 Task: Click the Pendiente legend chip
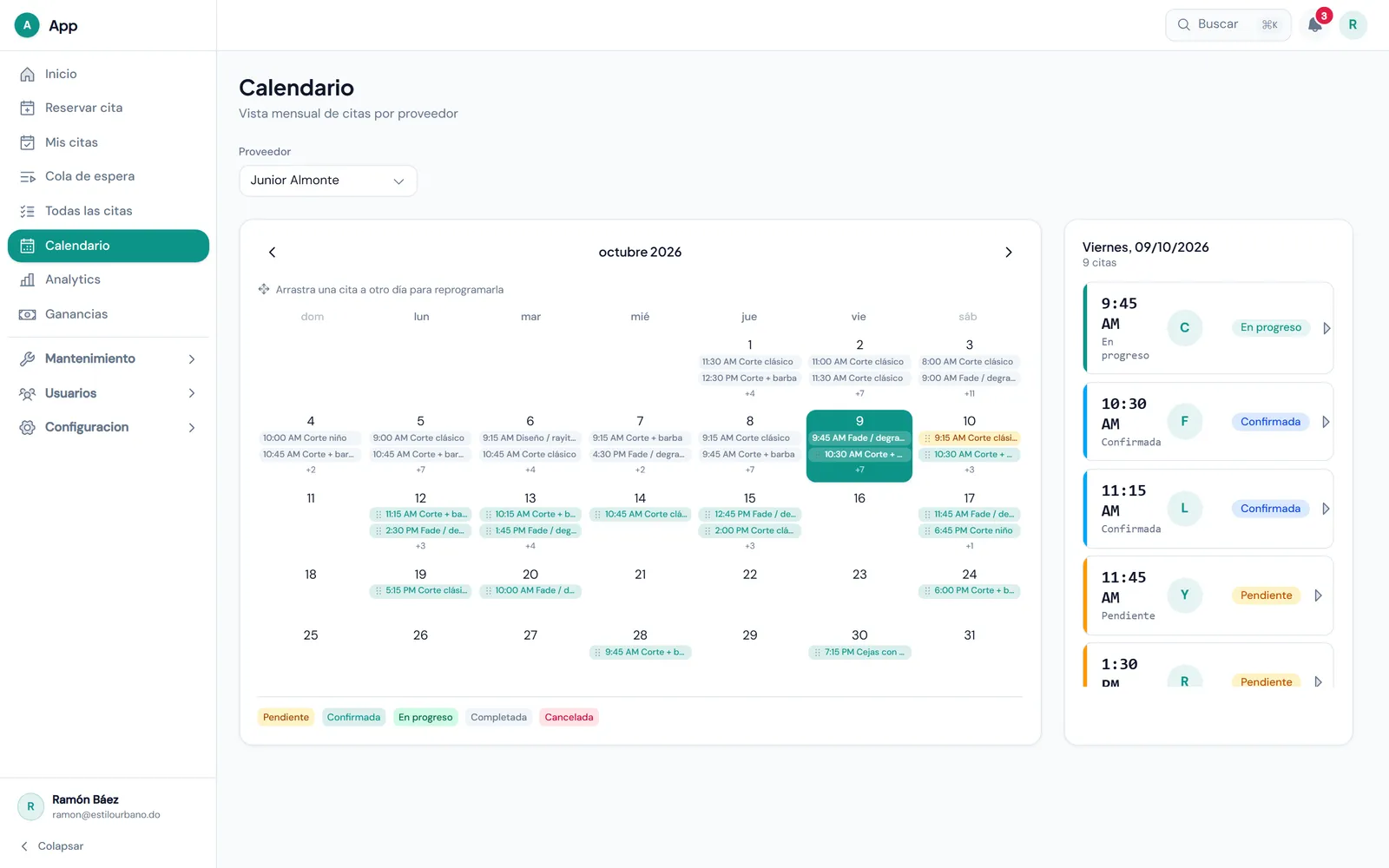(286, 717)
